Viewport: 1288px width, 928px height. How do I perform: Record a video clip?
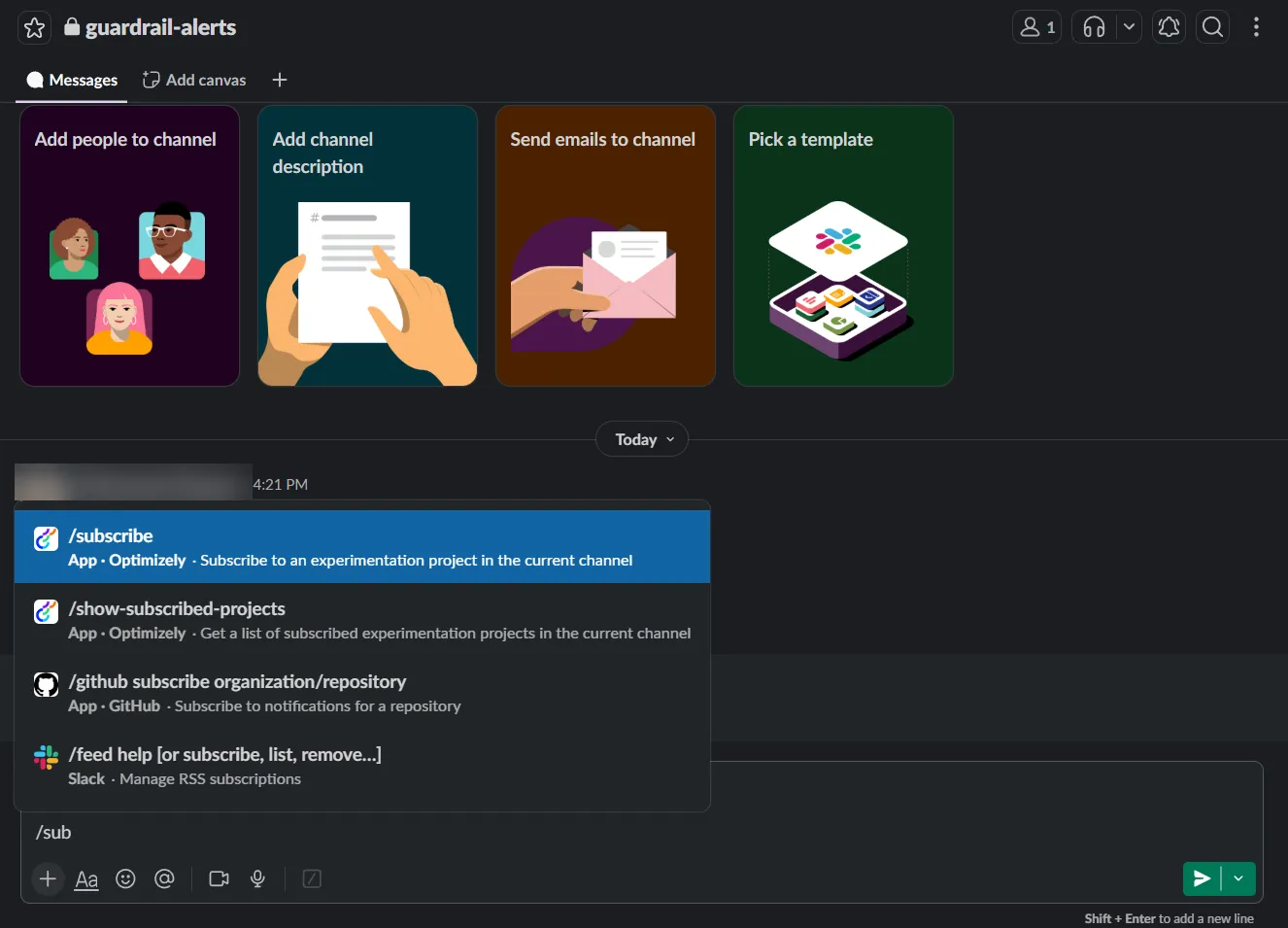tap(220, 879)
